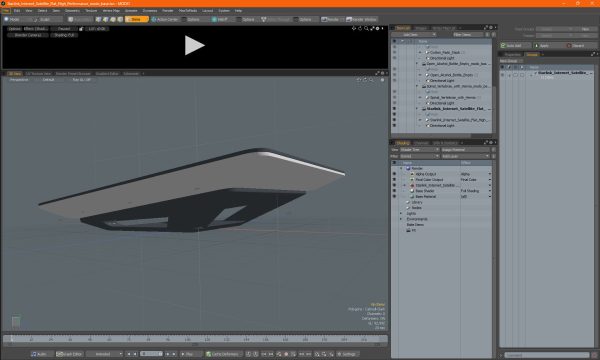This screenshot has width=600, height=360.
Task: Open the Alpha effect dropdown arrow
Action: pos(489,174)
